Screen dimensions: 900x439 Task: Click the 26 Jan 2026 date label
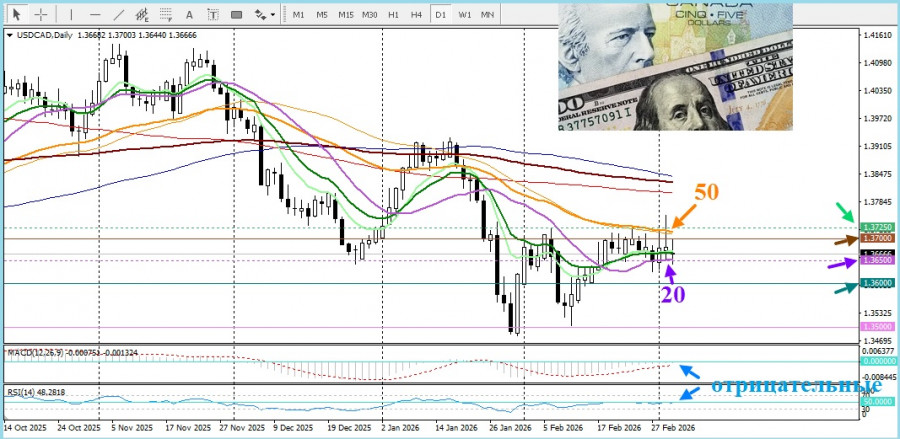(509, 428)
